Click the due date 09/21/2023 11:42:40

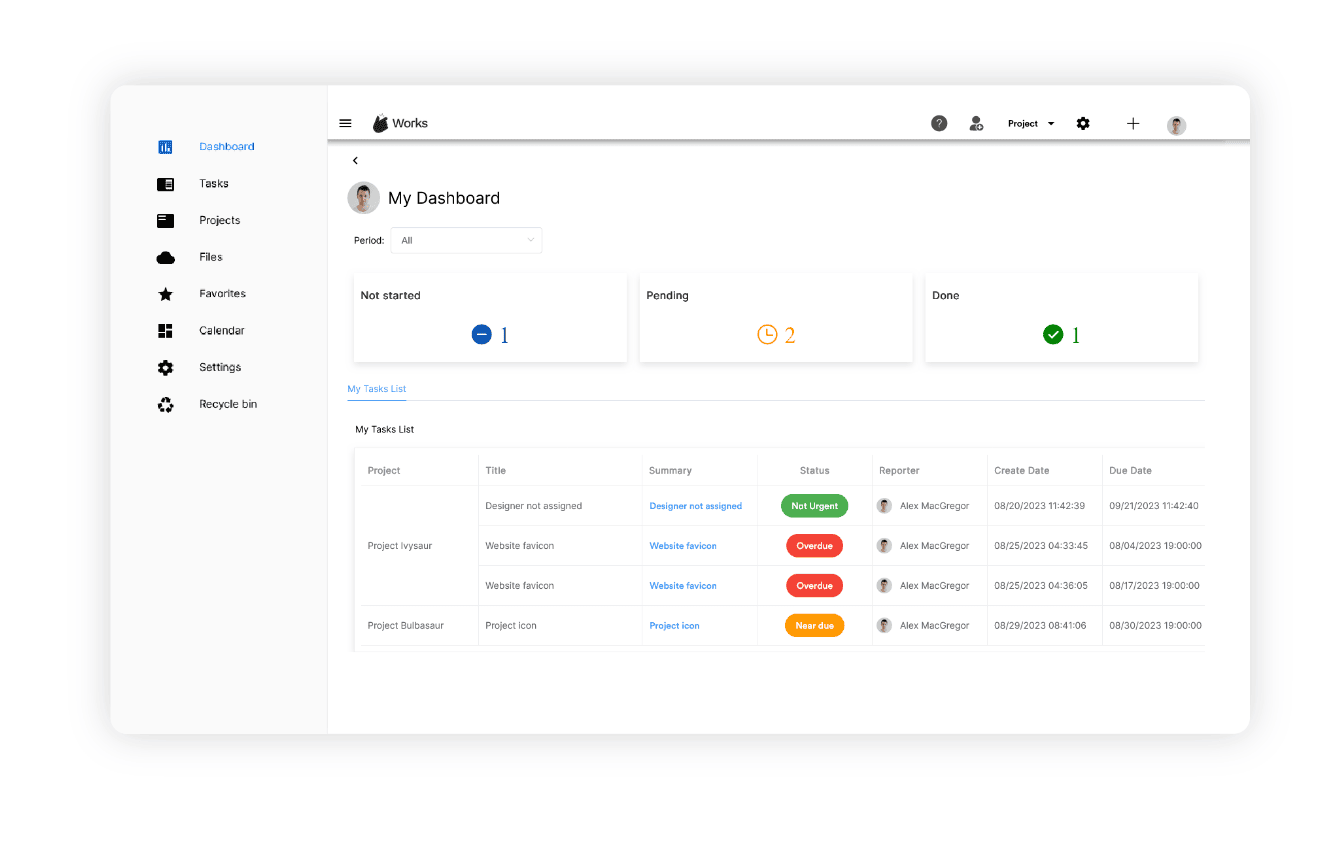(x=1154, y=506)
